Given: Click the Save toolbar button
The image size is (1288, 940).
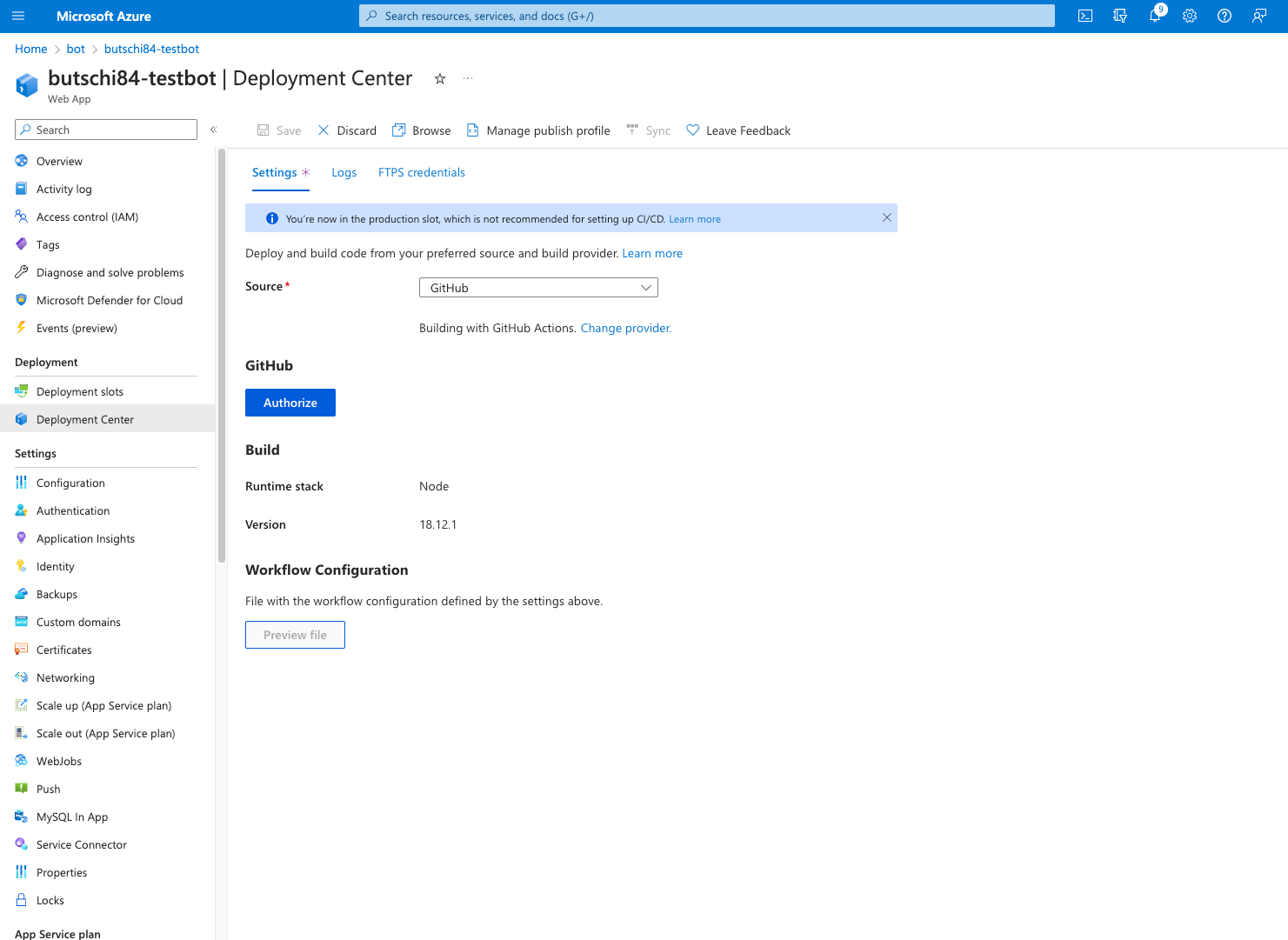Looking at the screenshot, I should point(279,130).
